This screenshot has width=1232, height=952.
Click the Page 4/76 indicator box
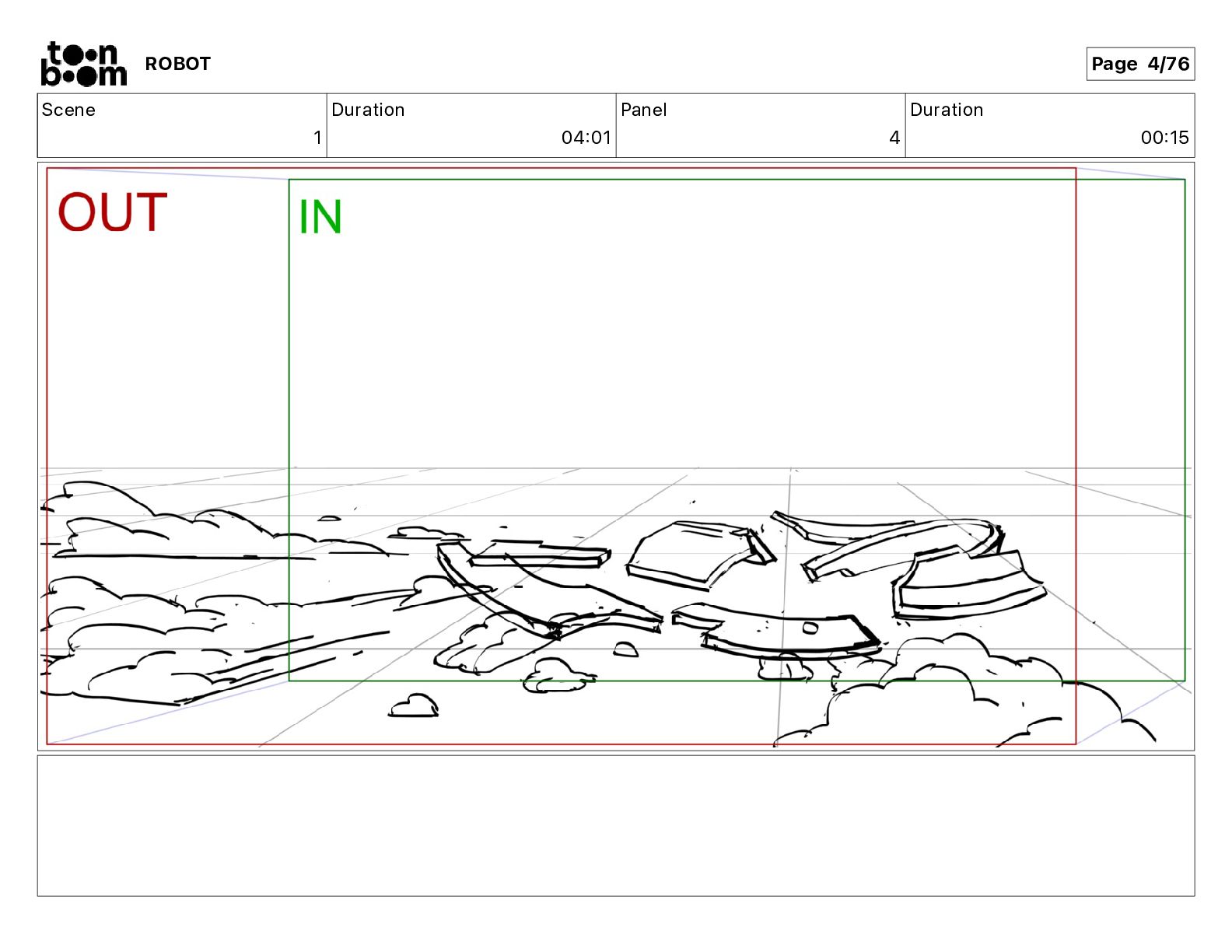coord(1140,64)
